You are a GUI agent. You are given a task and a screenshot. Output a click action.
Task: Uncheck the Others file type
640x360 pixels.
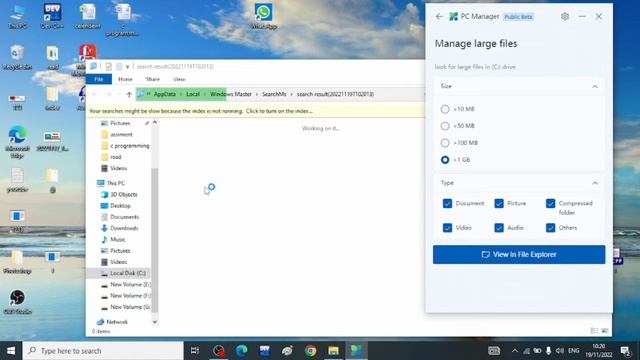[550, 228]
